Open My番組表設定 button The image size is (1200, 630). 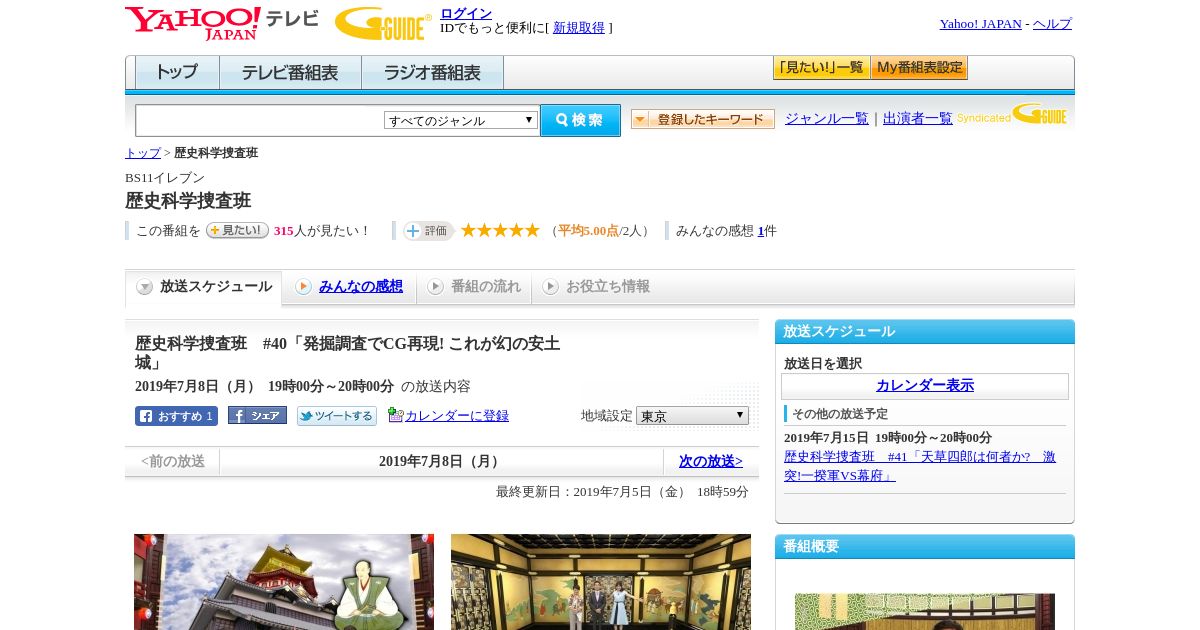pyautogui.click(x=919, y=68)
